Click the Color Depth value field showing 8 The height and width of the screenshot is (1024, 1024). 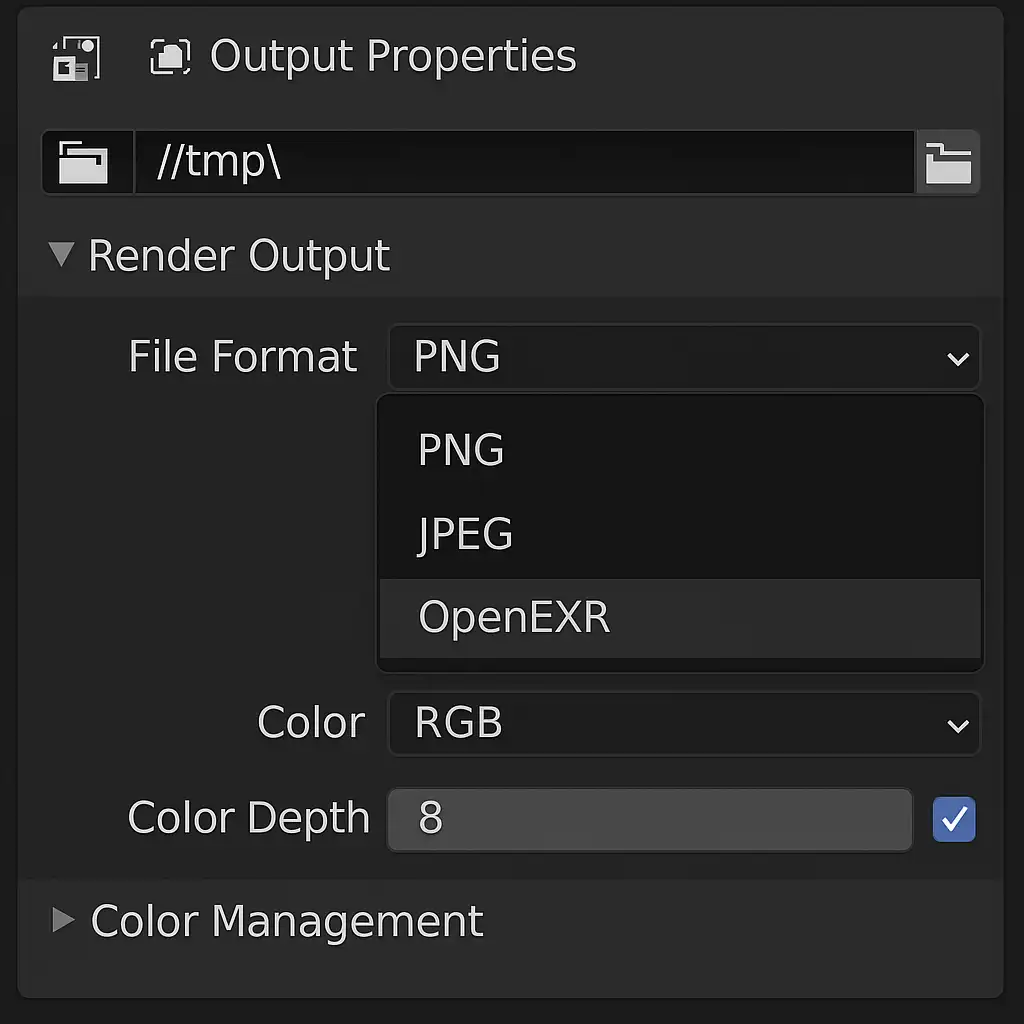[650, 819]
